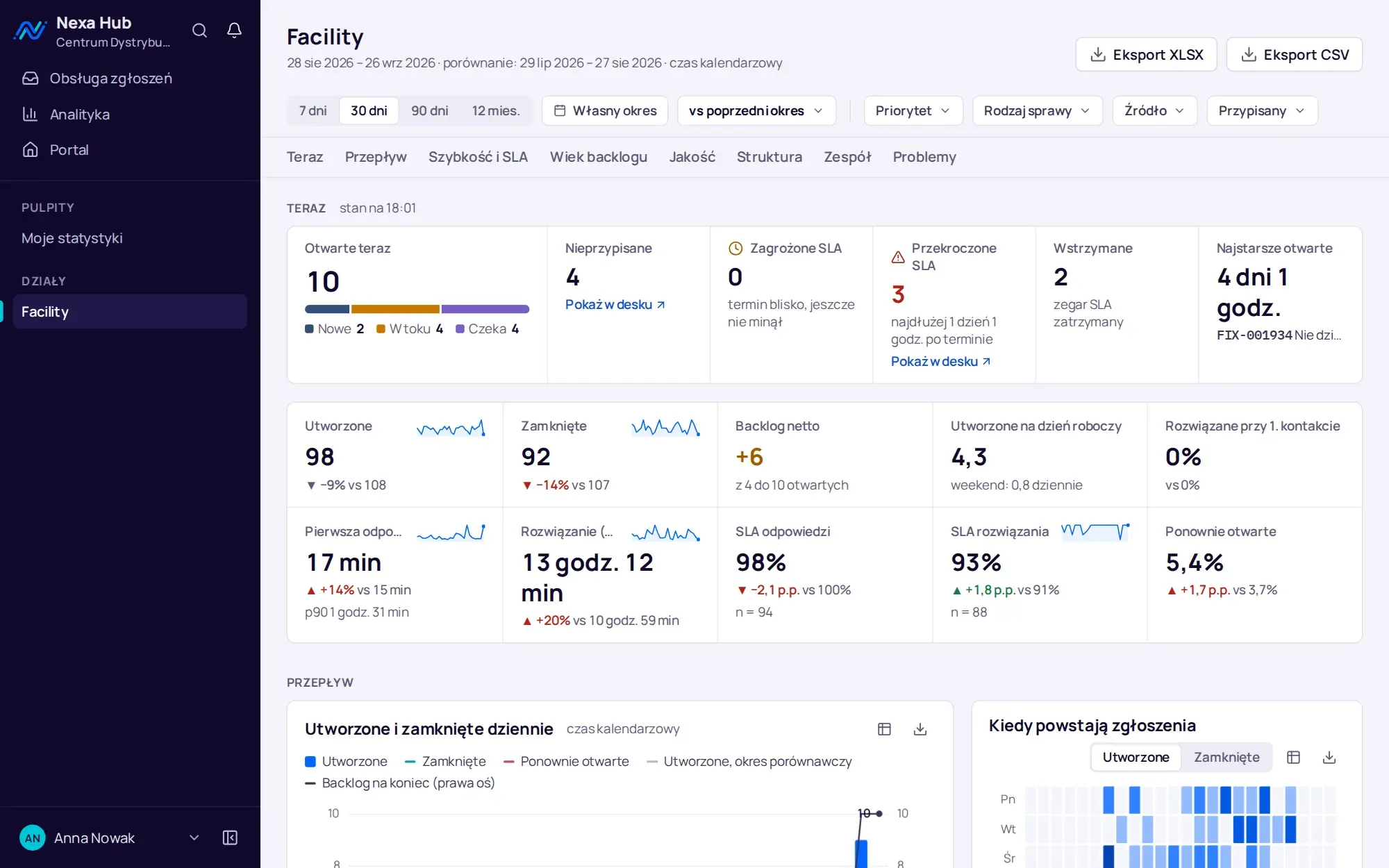Open the Źródło filter dropdown

click(1154, 110)
